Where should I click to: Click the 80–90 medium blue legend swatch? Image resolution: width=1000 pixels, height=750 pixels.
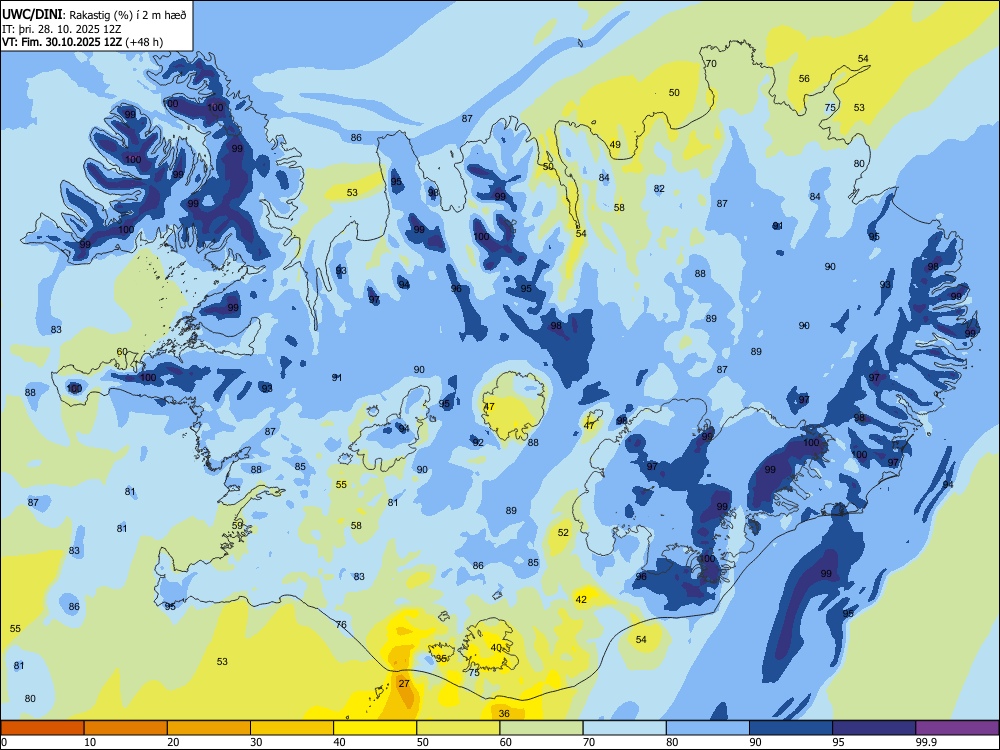point(707,728)
